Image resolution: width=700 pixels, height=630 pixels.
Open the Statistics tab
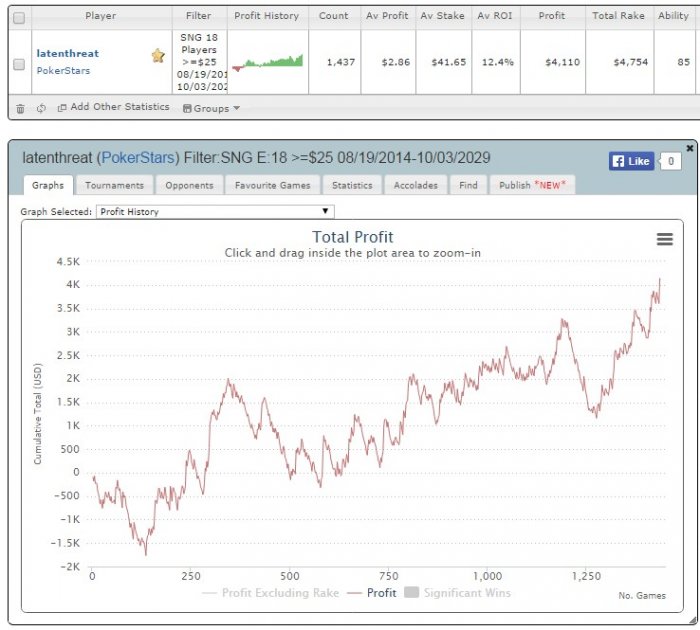[352, 185]
